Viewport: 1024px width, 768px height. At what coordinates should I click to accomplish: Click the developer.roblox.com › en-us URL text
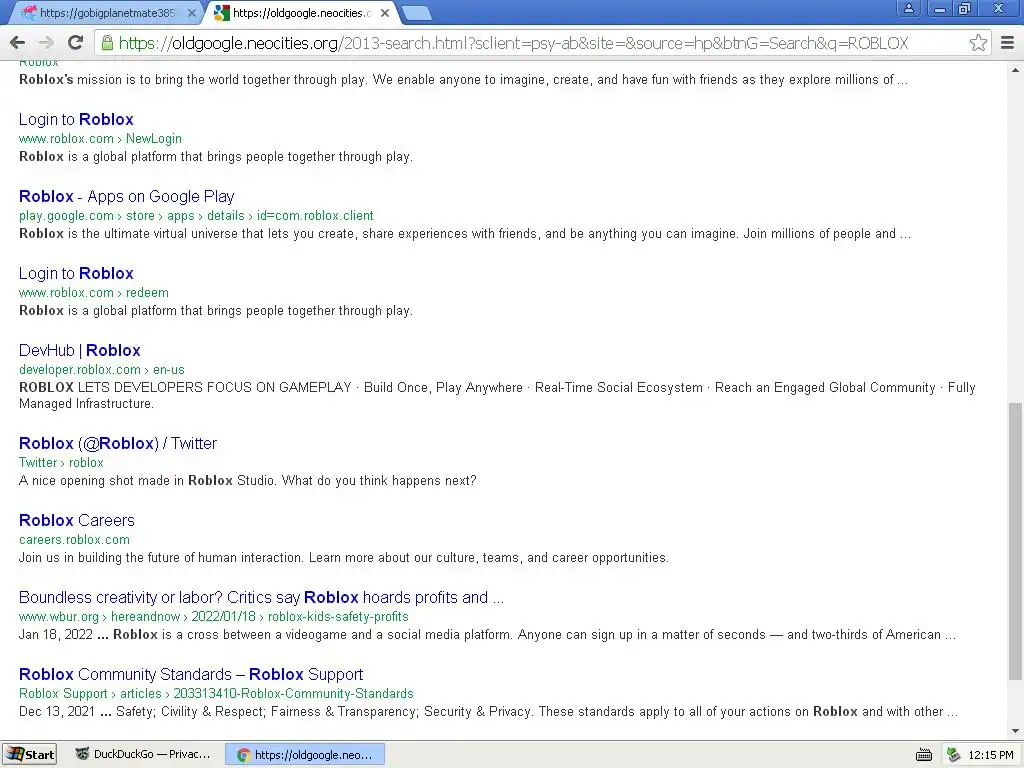click(101, 370)
